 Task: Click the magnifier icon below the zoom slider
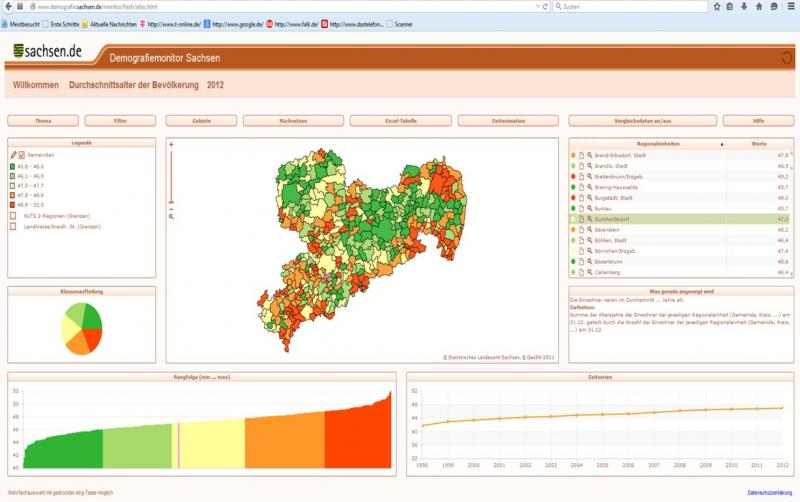(171, 216)
